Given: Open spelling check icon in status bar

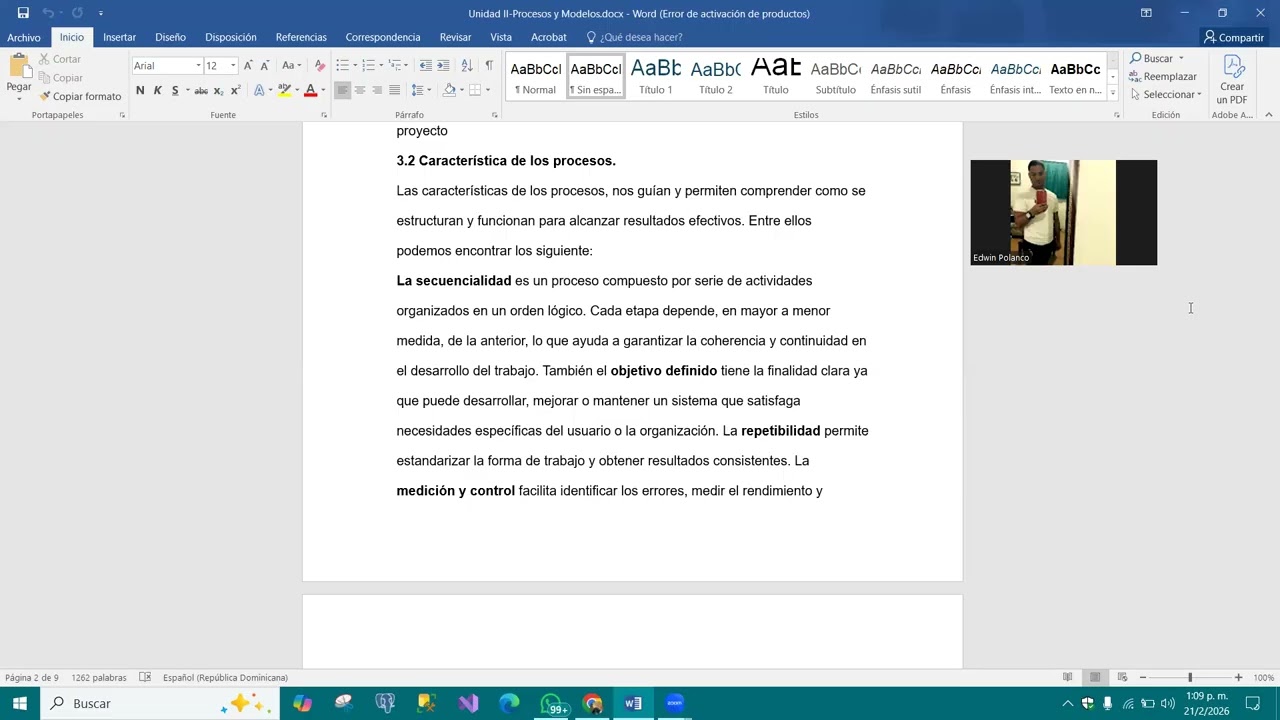Looking at the screenshot, I should tap(145, 677).
